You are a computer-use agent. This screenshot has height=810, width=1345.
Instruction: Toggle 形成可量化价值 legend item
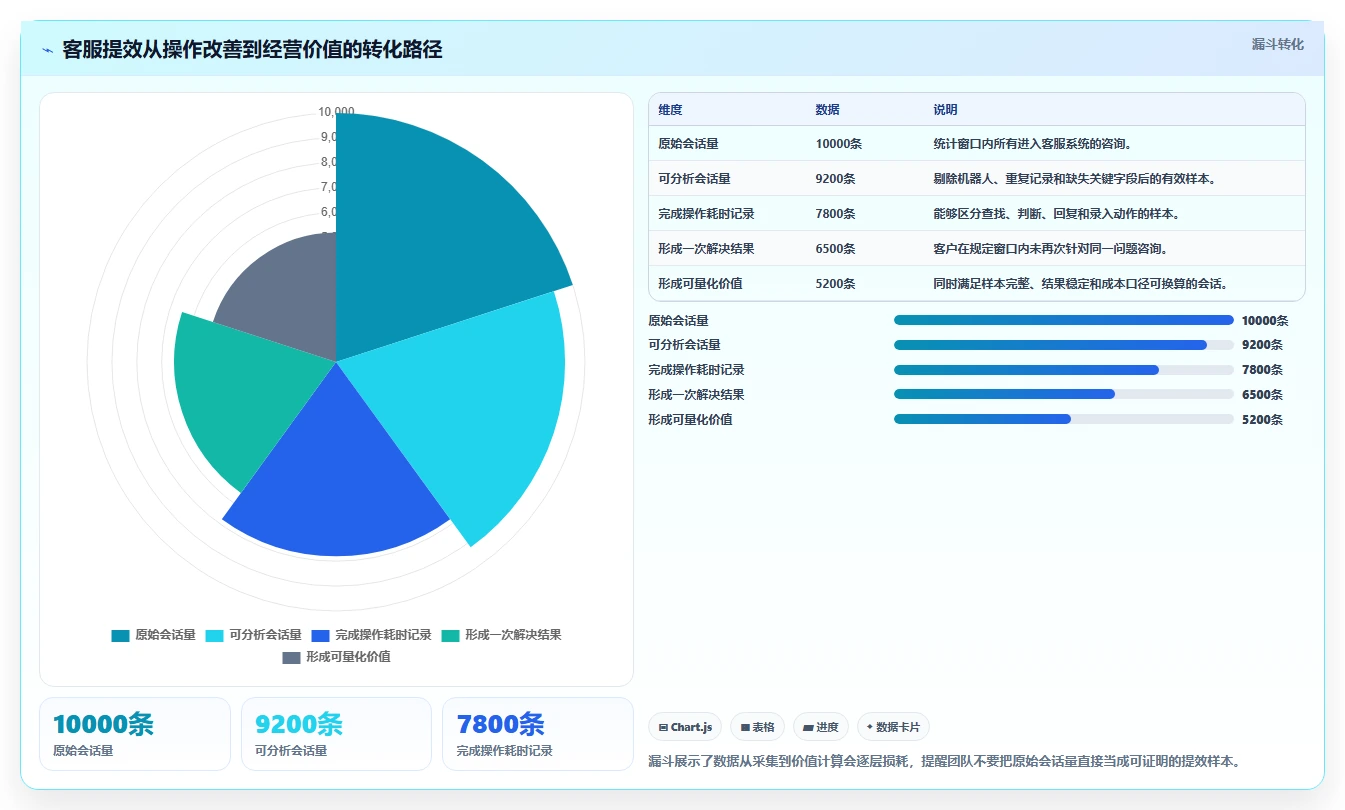(336, 657)
